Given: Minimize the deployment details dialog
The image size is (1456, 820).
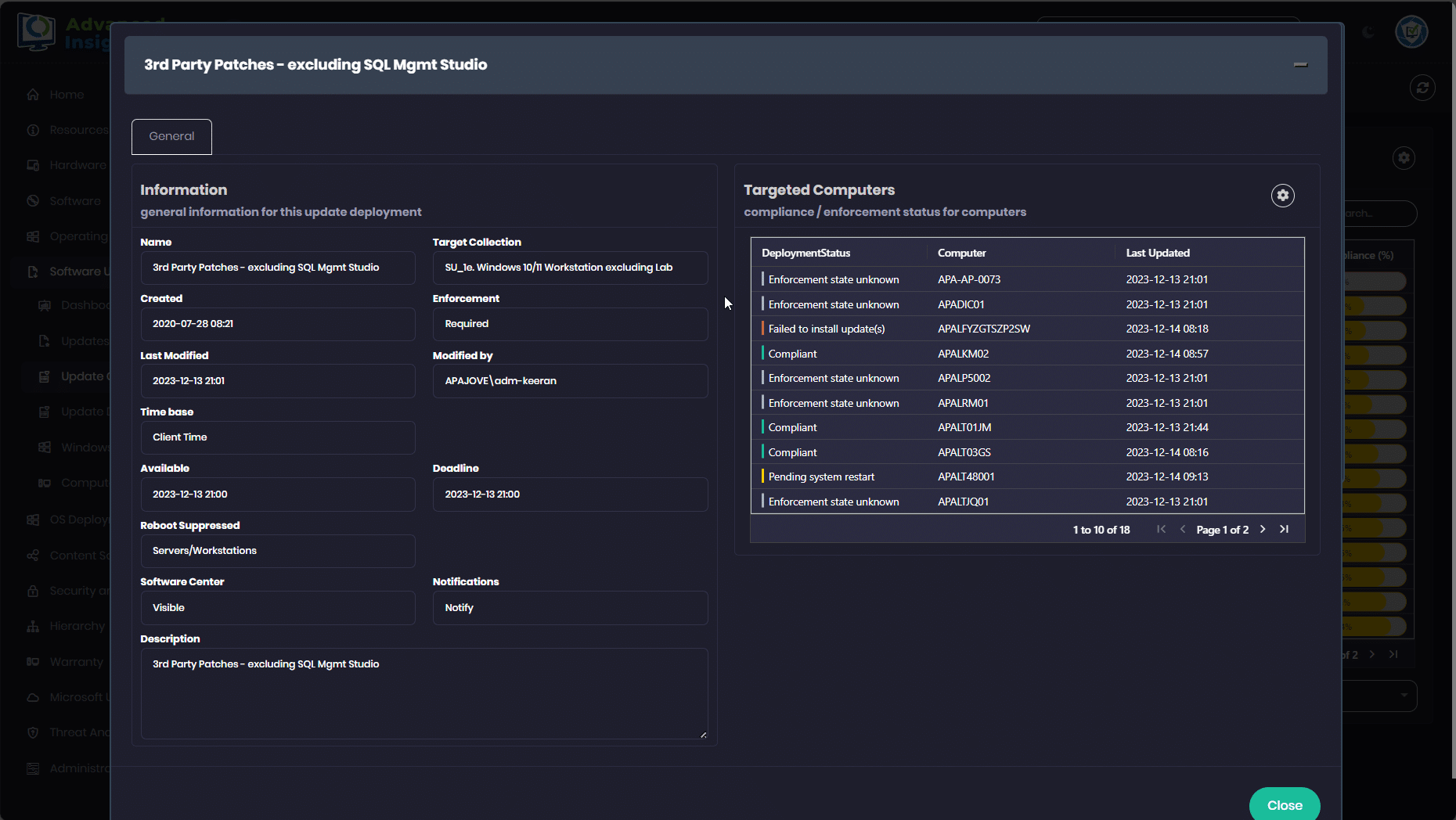Looking at the screenshot, I should tap(1300, 65).
